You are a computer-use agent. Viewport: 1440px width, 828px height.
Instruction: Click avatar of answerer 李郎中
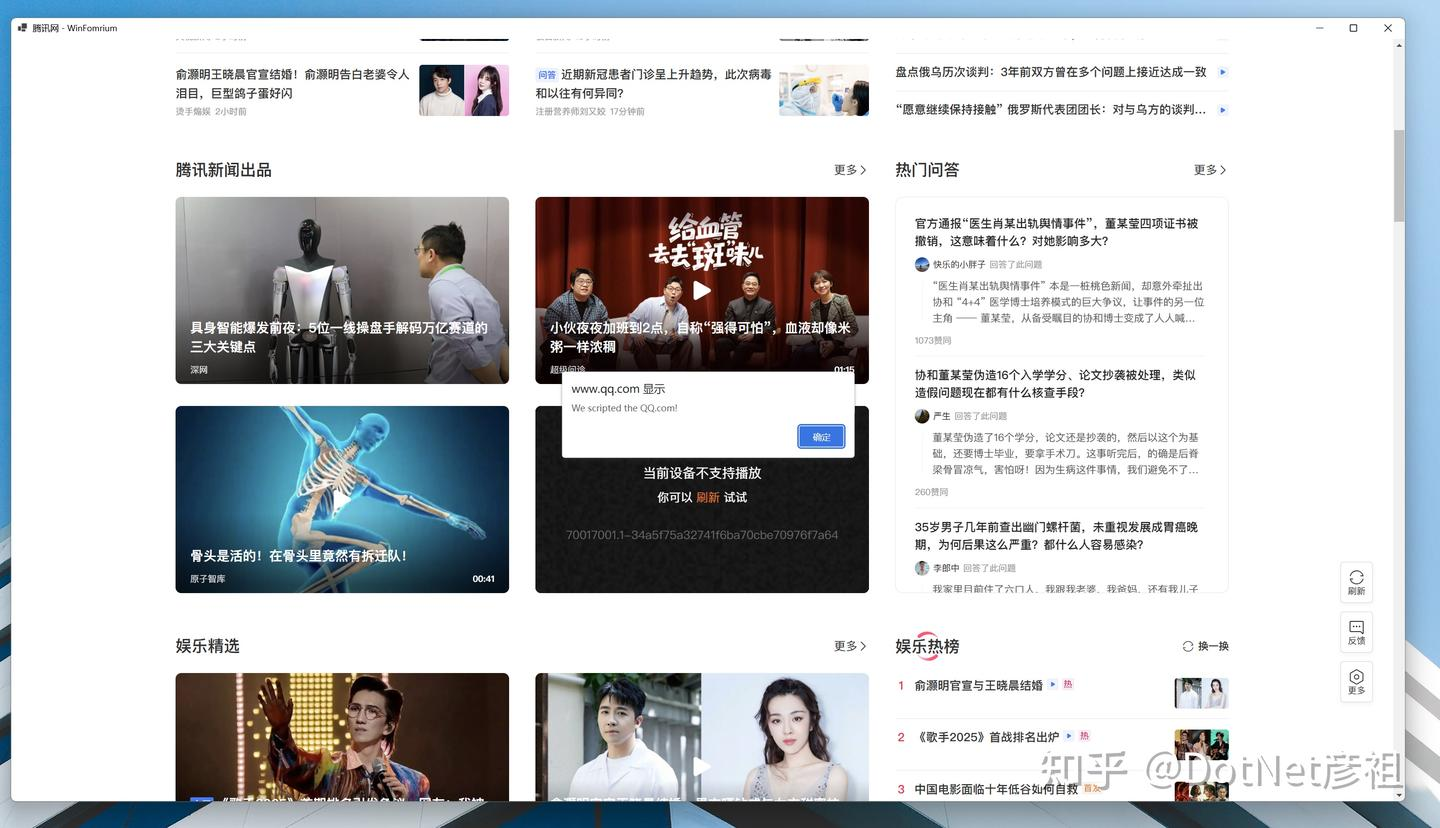[x=922, y=568]
